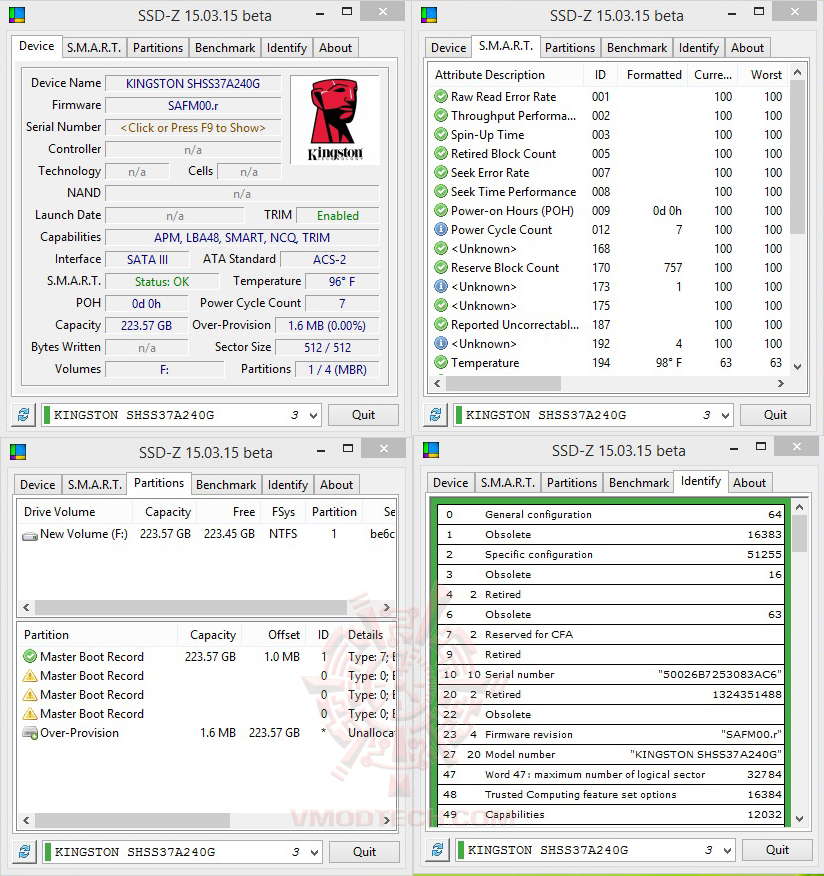Click Drive Volume column header
The width and height of the screenshot is (824, 876).
pos(75,512)
